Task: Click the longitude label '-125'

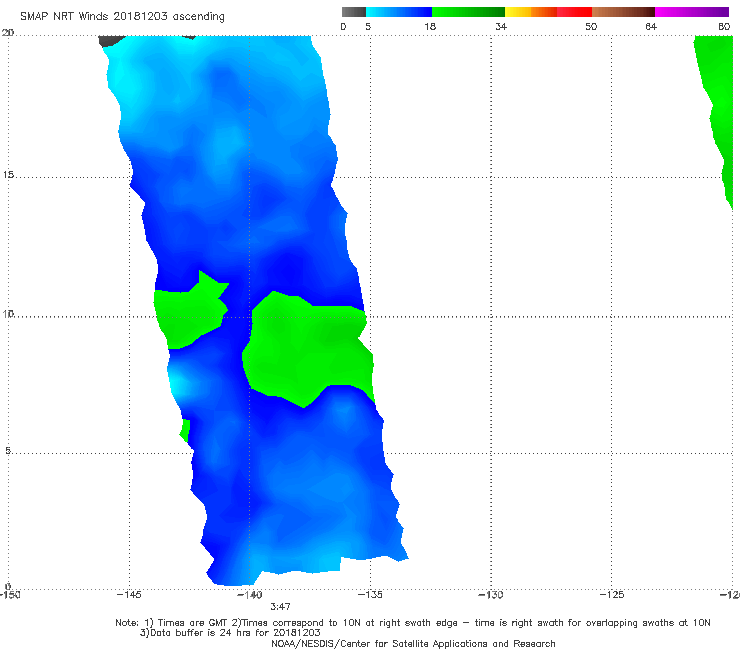Action: (612, 595)
